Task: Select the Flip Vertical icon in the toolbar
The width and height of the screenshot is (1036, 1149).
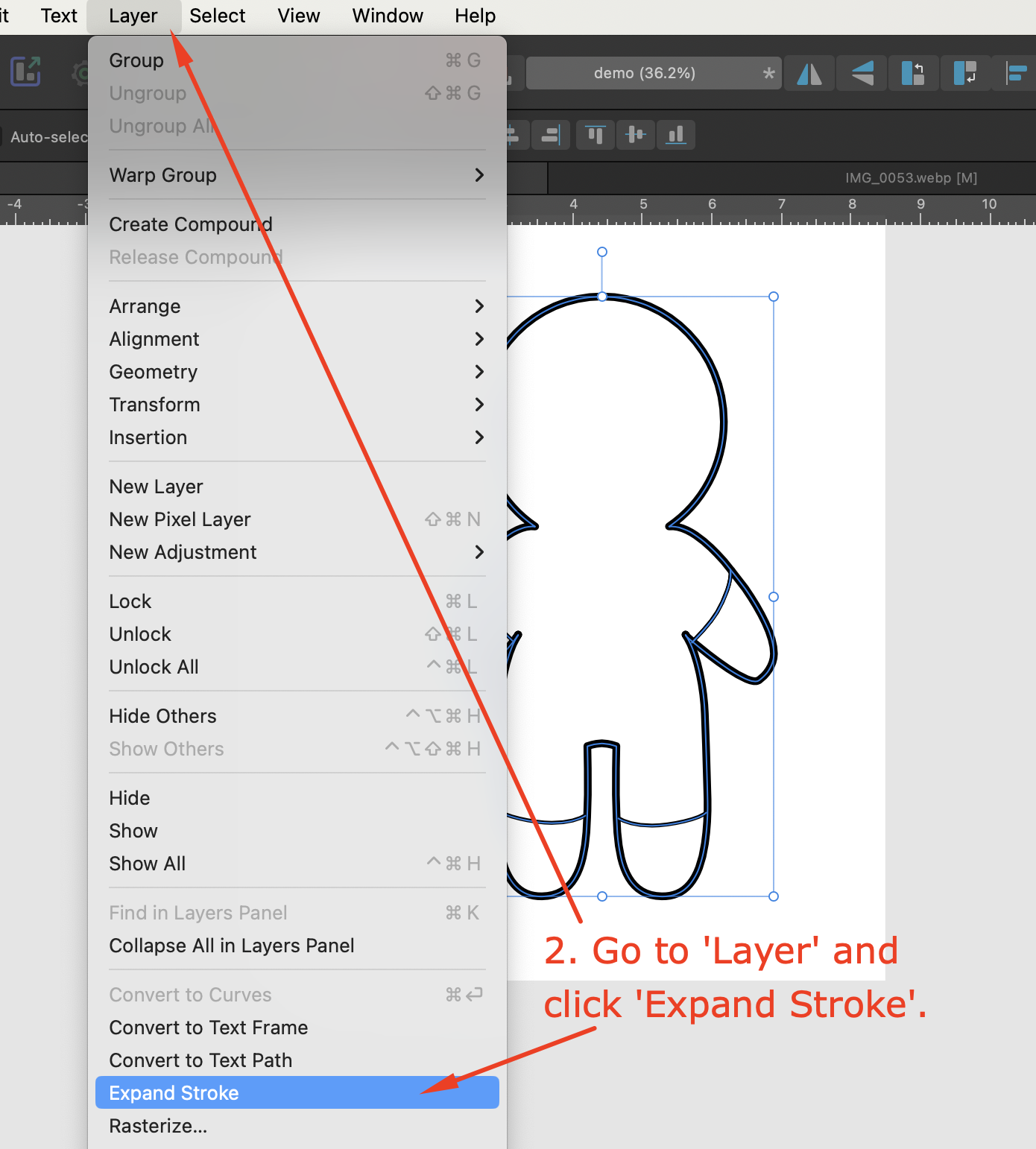Action: (x=862, y=73)
